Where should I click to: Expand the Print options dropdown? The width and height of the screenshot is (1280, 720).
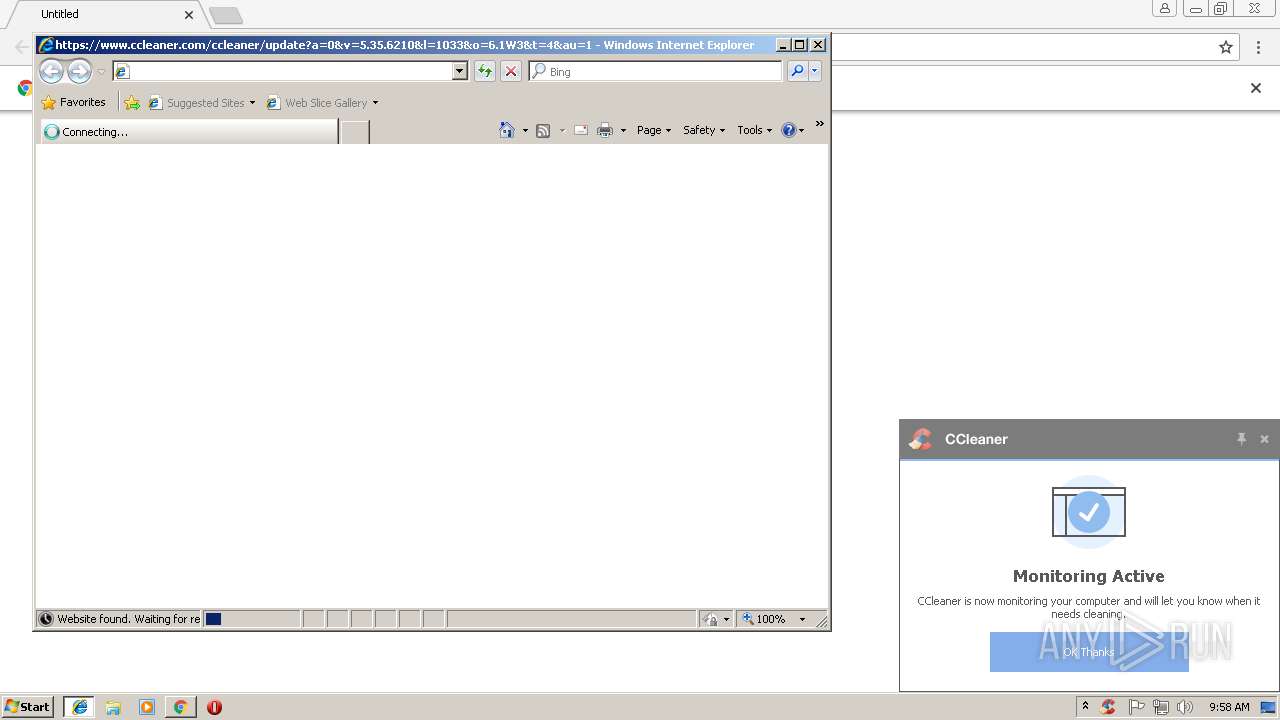[x=623, y=130]
